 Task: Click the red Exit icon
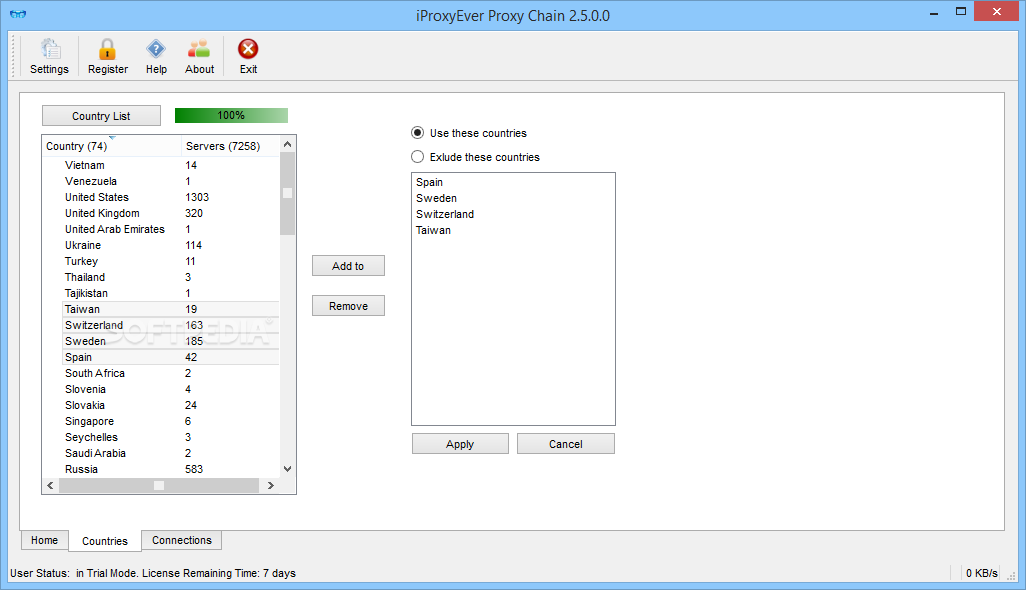click(x=248, y=56)
